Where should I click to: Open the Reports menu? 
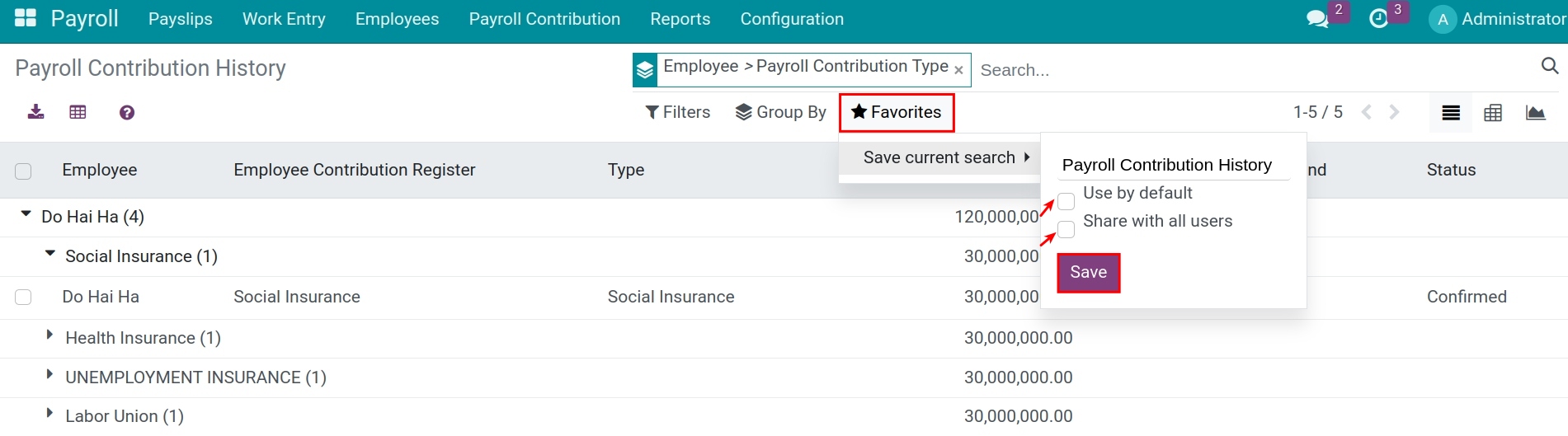tap(680, 19)
